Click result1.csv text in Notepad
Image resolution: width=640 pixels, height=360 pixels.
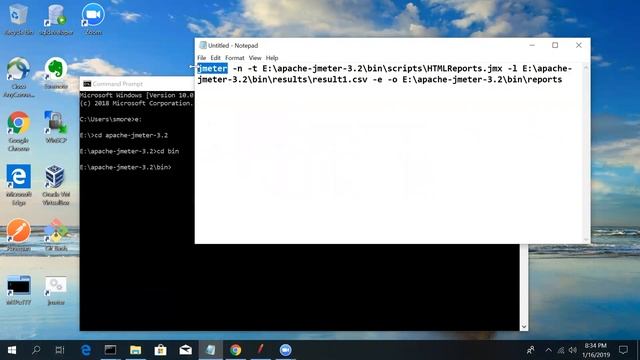340,80
